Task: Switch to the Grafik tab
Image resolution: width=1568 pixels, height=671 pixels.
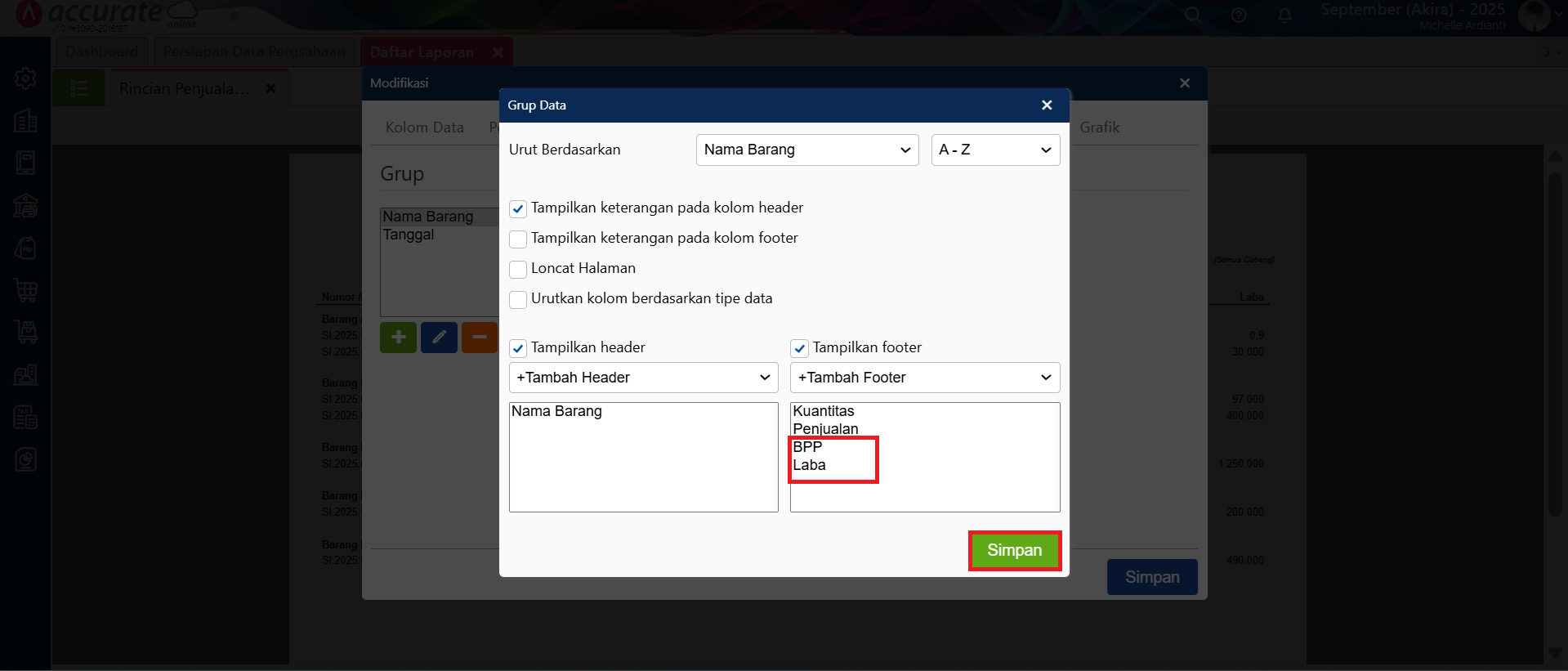Action: click(x=1099, y=127)
